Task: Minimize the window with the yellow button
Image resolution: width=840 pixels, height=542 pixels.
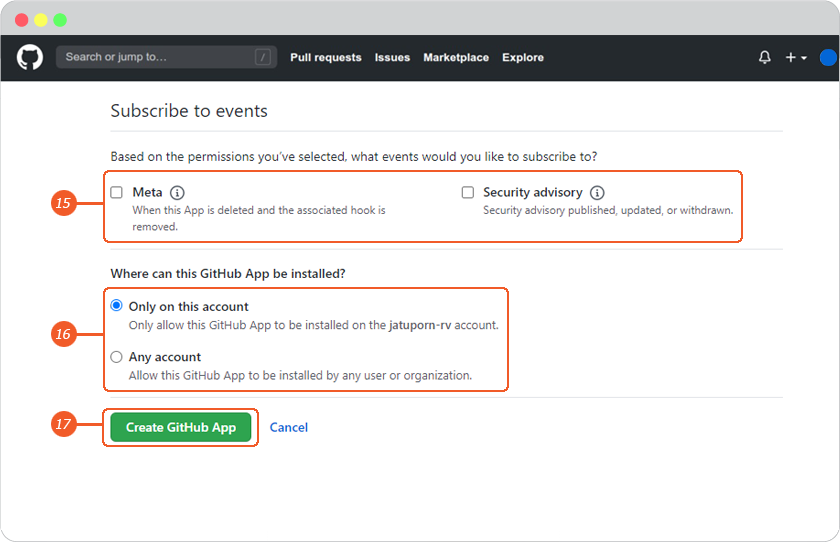Action: (x=41, y=20)
